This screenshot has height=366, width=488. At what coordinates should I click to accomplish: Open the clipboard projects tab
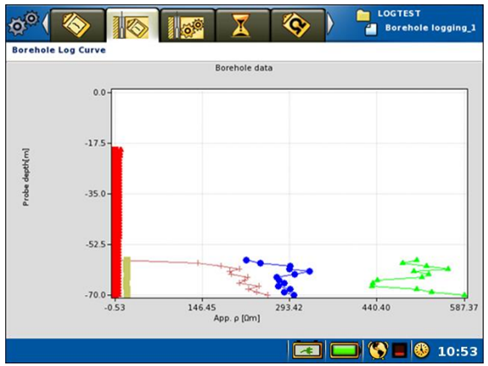[x=77, y=25]
